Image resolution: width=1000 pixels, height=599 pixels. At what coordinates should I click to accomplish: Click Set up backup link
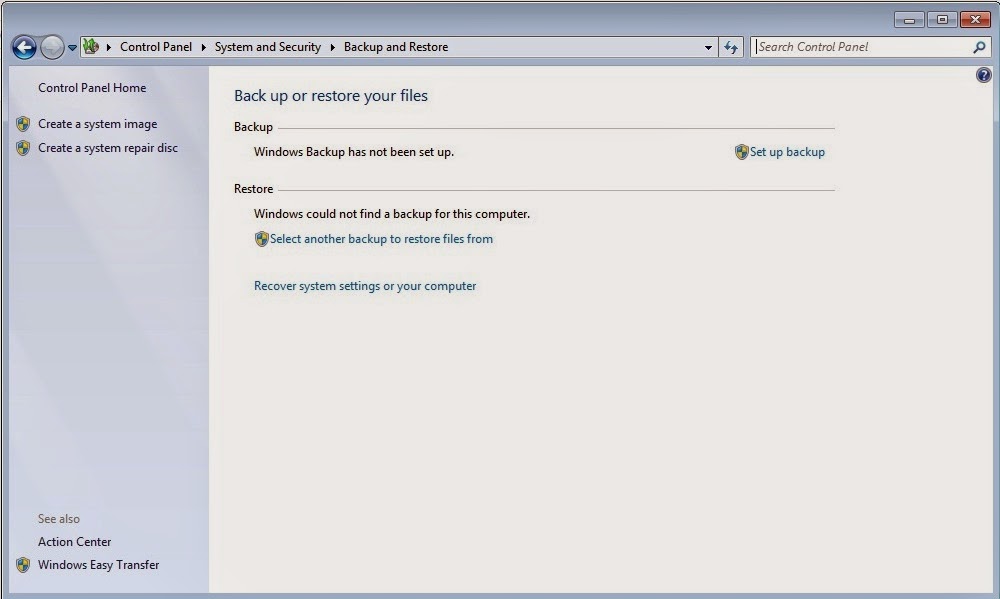click(787, 152)
